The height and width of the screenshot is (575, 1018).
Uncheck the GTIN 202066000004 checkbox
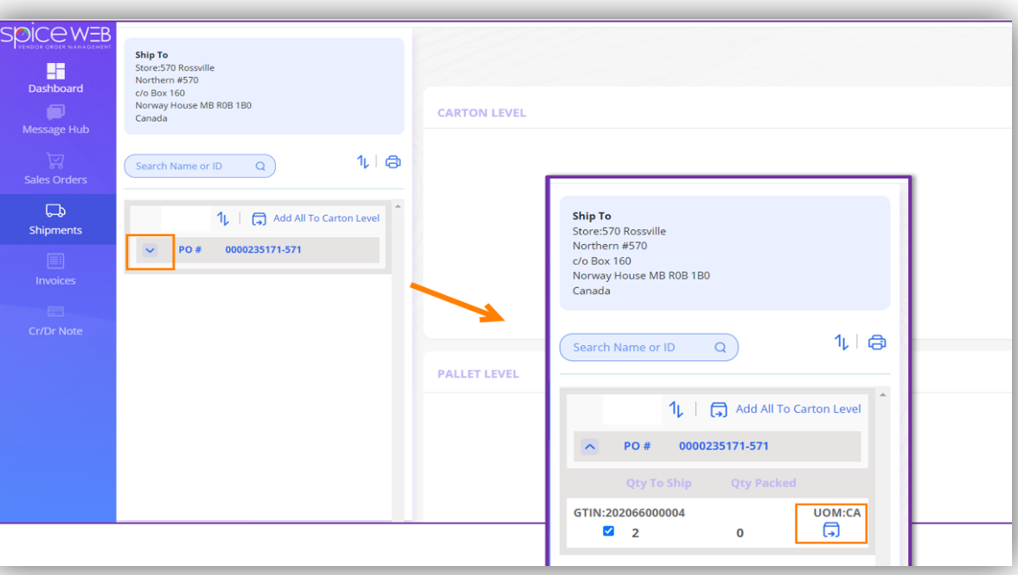coord(608,531)
